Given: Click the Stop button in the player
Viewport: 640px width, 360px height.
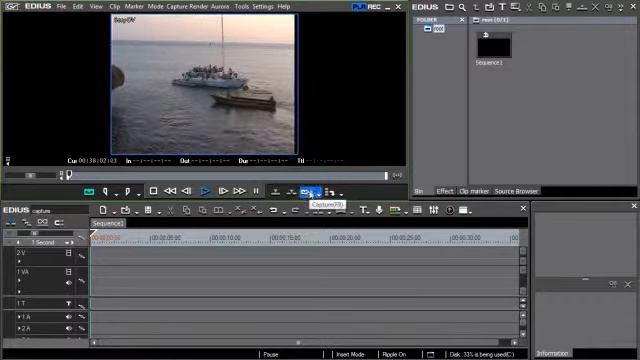Looking at the screenshot, I should point(153,191).
